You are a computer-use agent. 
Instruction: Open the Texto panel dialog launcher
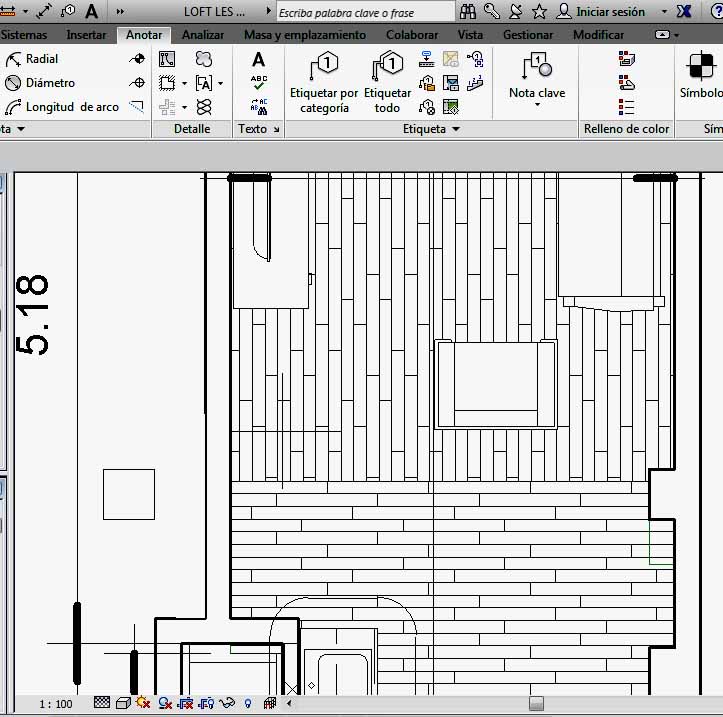coord(276,130)
